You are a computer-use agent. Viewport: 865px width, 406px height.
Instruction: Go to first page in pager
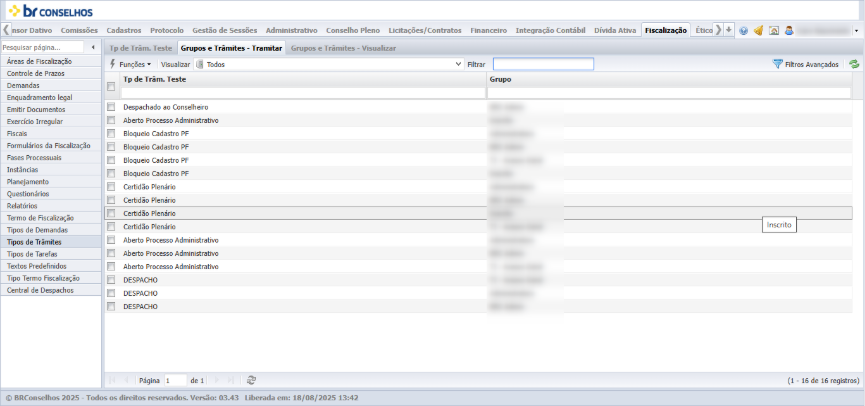coord(113,380)
